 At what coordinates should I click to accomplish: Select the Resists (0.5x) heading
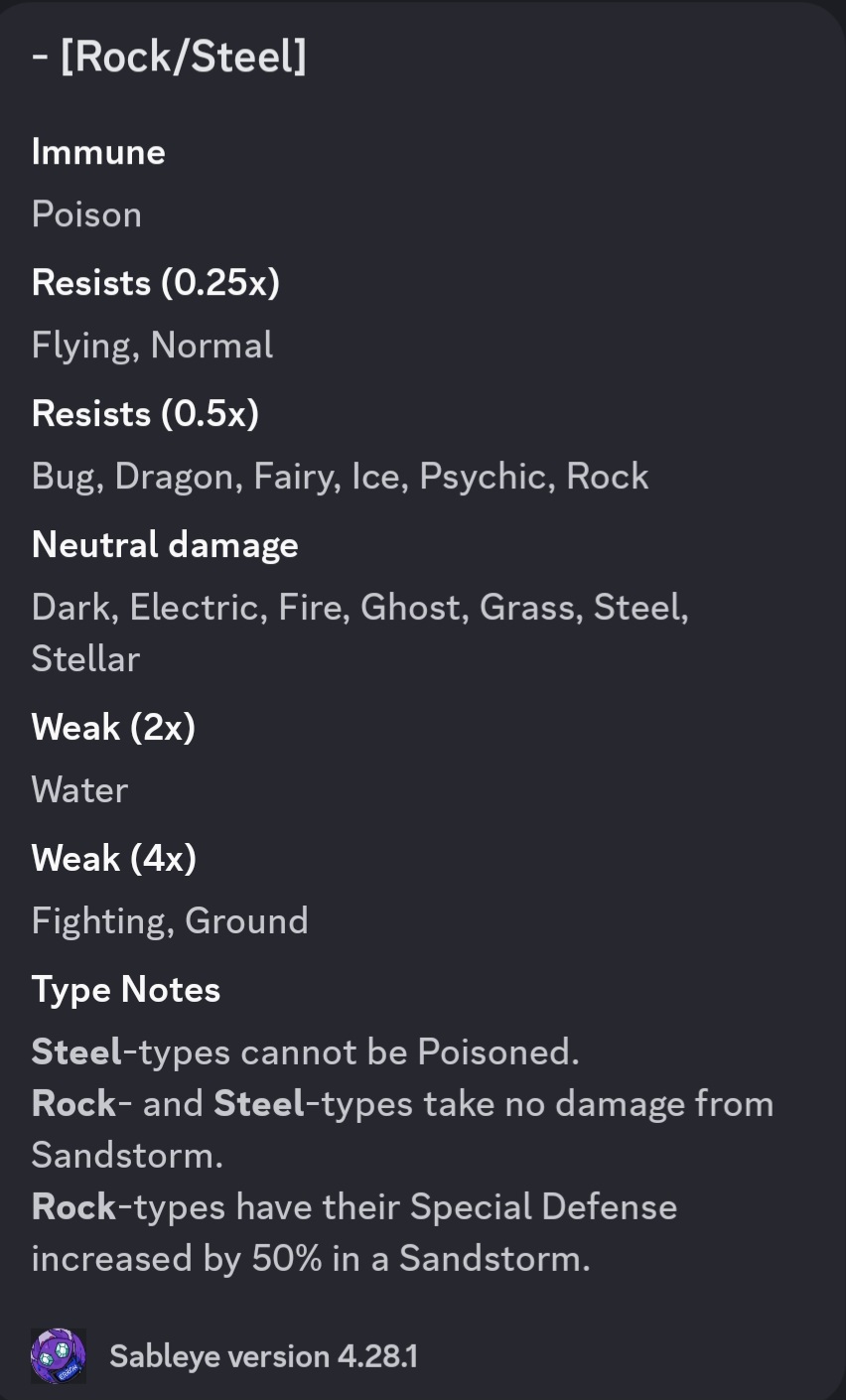point(145,414)
